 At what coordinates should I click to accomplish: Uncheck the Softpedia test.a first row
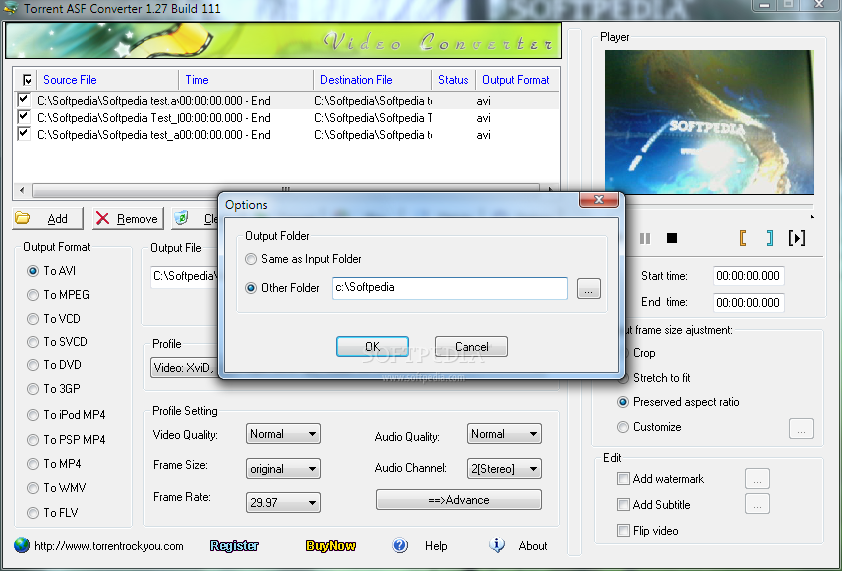(x=24, y=100)
